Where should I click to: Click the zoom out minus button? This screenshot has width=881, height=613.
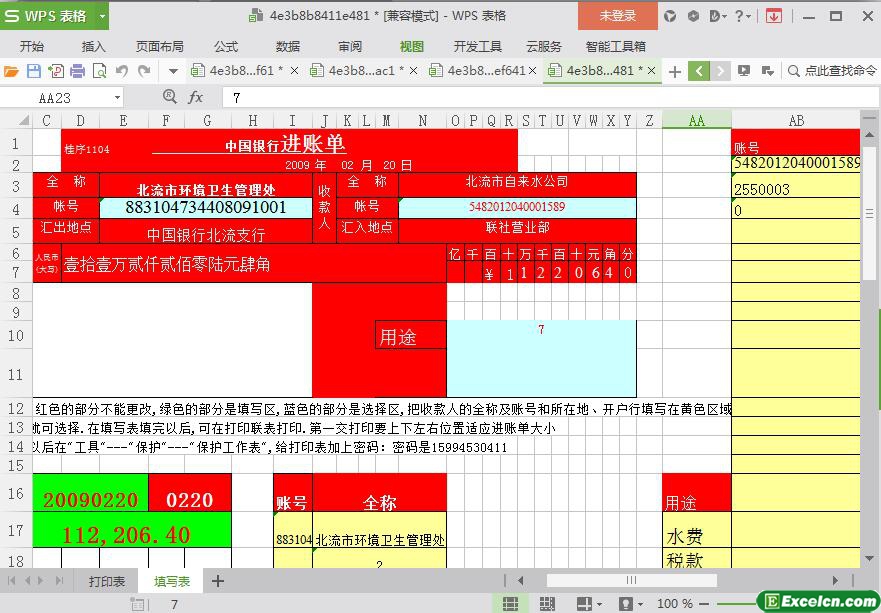(x=706, y=604)
